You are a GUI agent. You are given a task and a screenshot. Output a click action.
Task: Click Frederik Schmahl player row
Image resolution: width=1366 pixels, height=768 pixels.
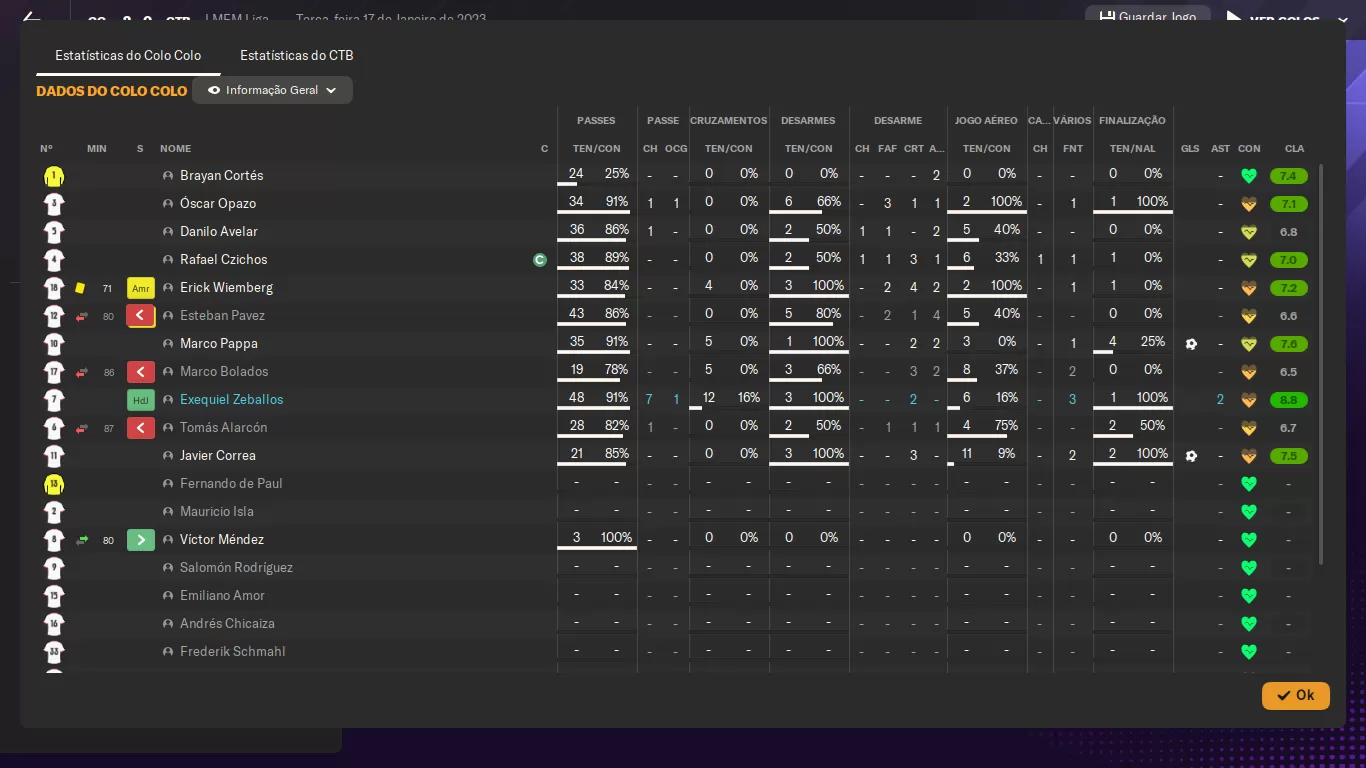(672, 652)
